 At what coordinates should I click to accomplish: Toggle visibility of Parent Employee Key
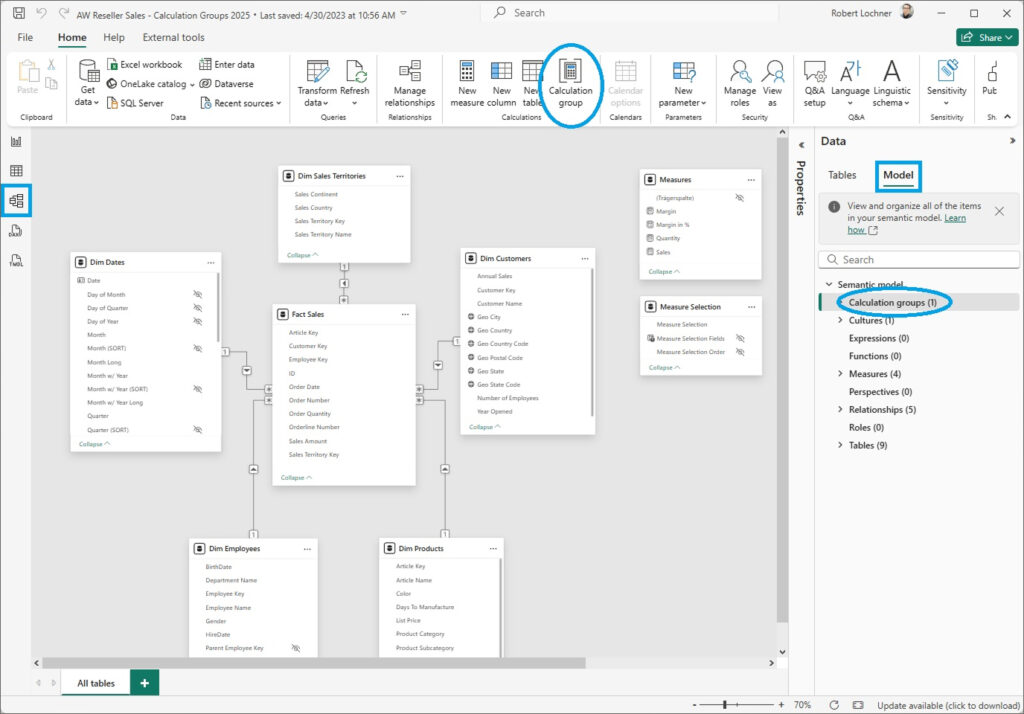click(296, 648)
